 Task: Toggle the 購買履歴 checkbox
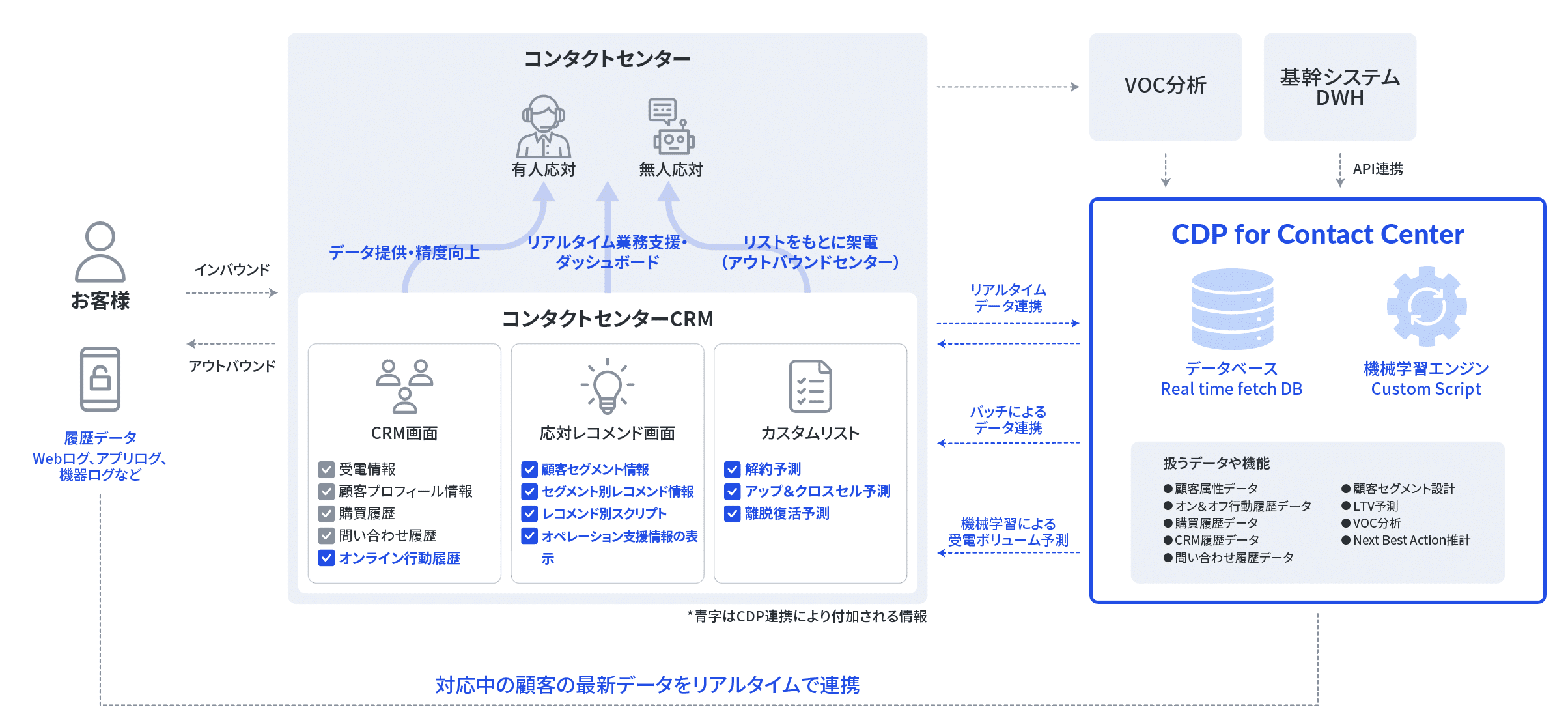click(326, 513)
